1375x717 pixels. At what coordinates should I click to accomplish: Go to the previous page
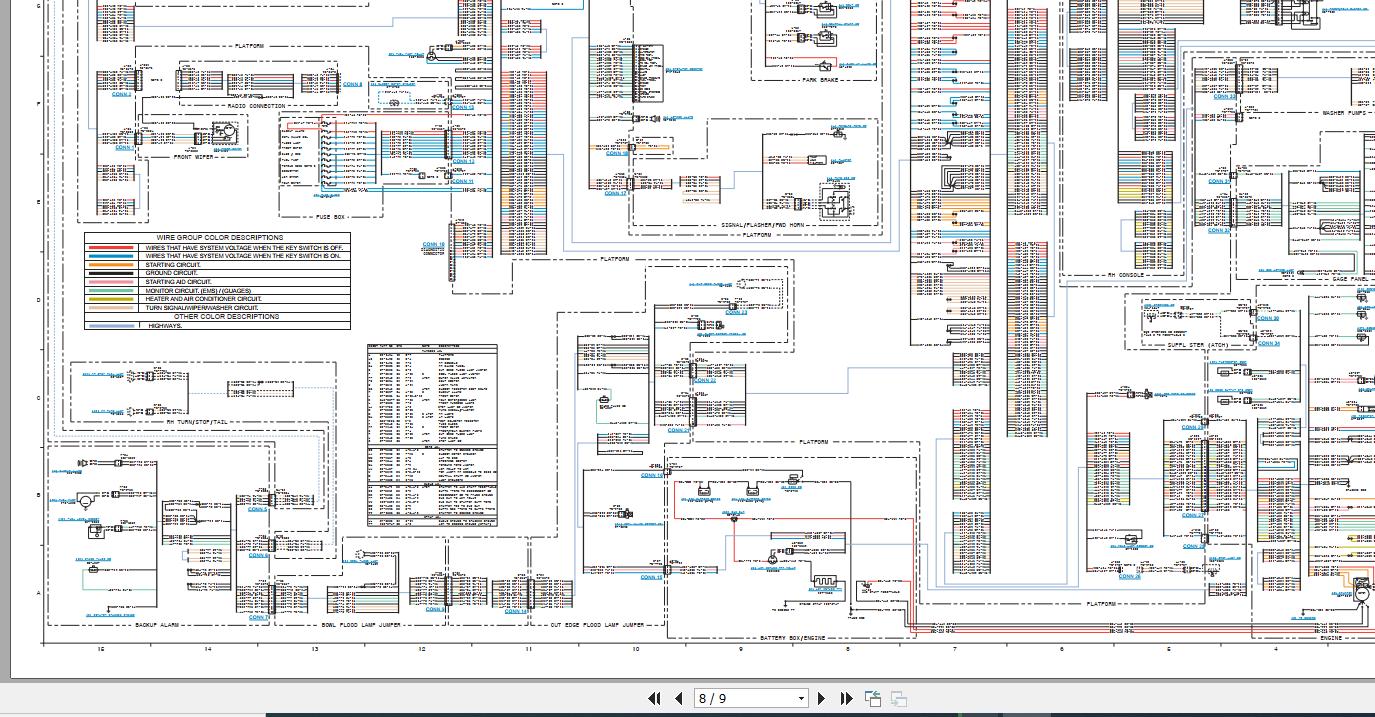click(x=678, y=699)
